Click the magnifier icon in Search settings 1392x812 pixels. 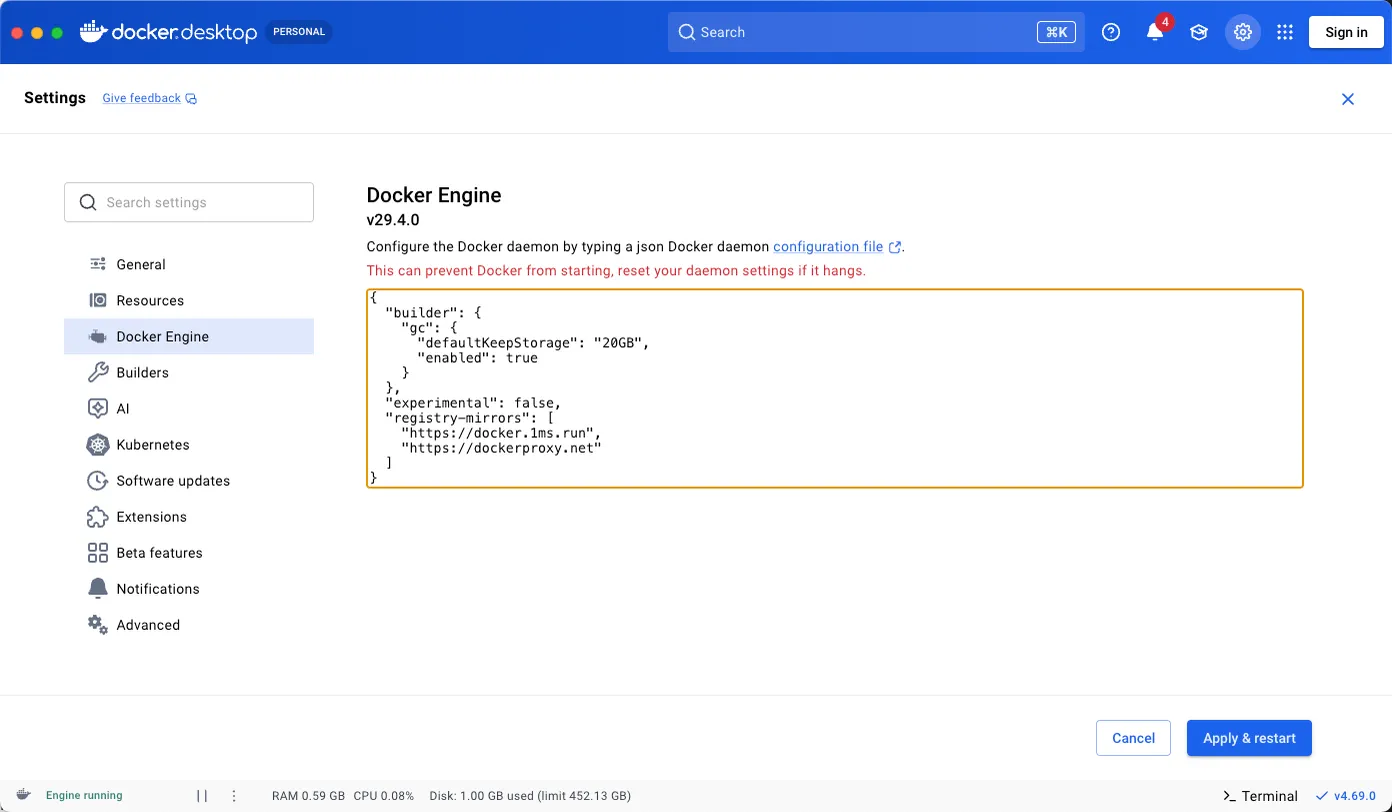88,202
